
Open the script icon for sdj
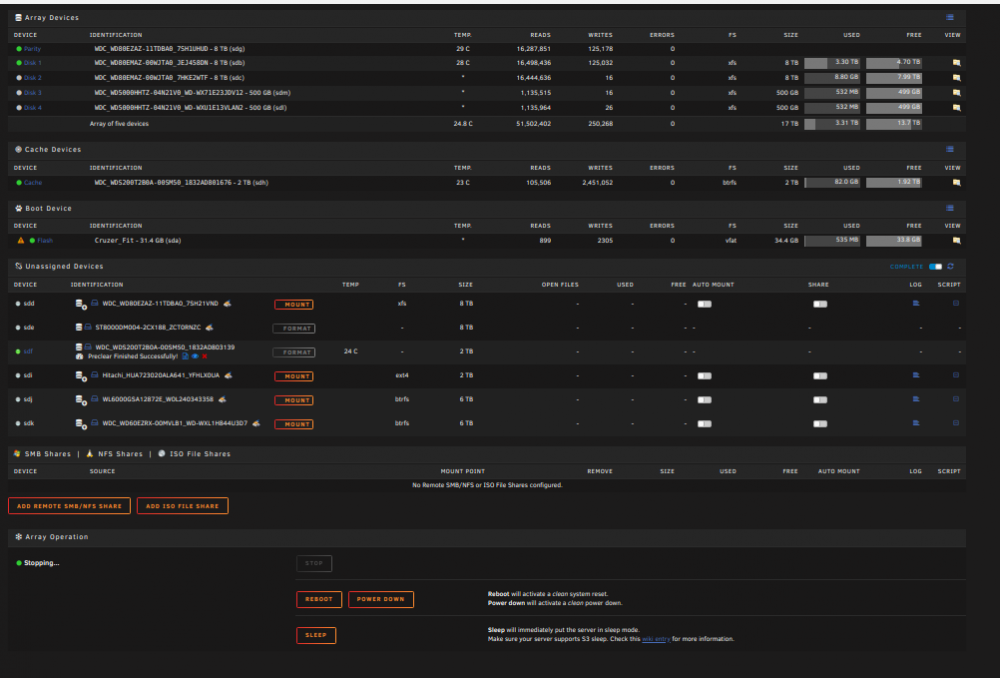coord(956,399)
